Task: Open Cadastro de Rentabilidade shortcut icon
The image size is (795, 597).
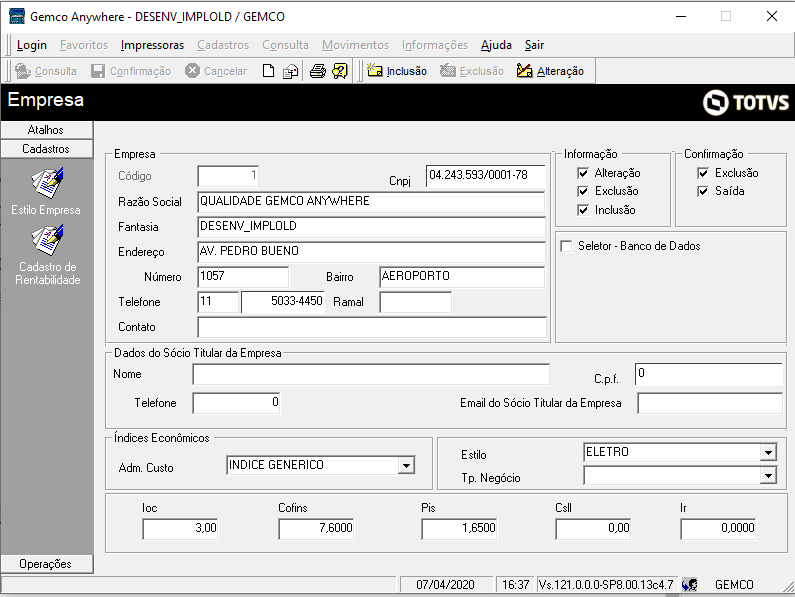Action: (47, 240)
